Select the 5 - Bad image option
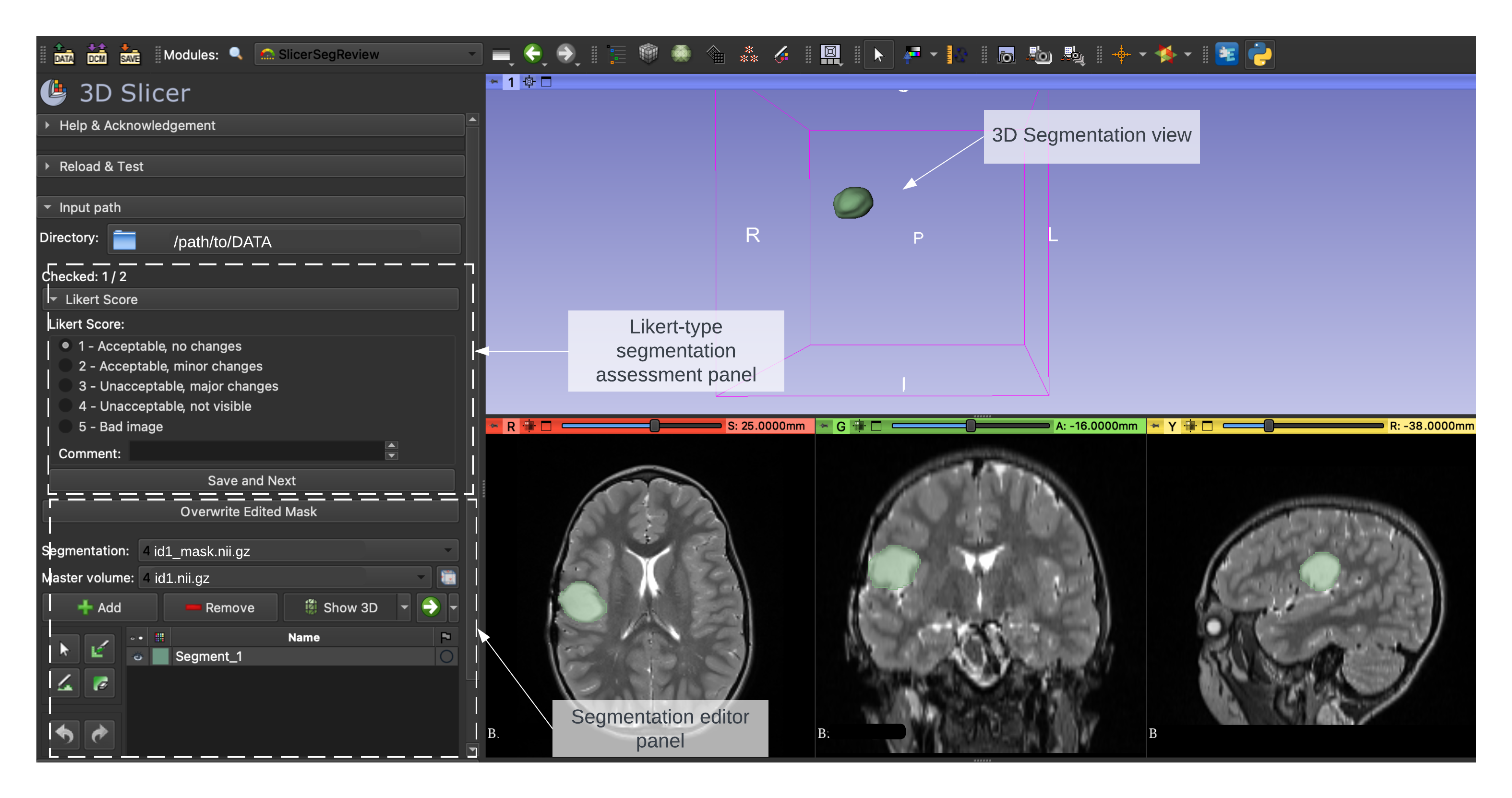 [66, 427]
